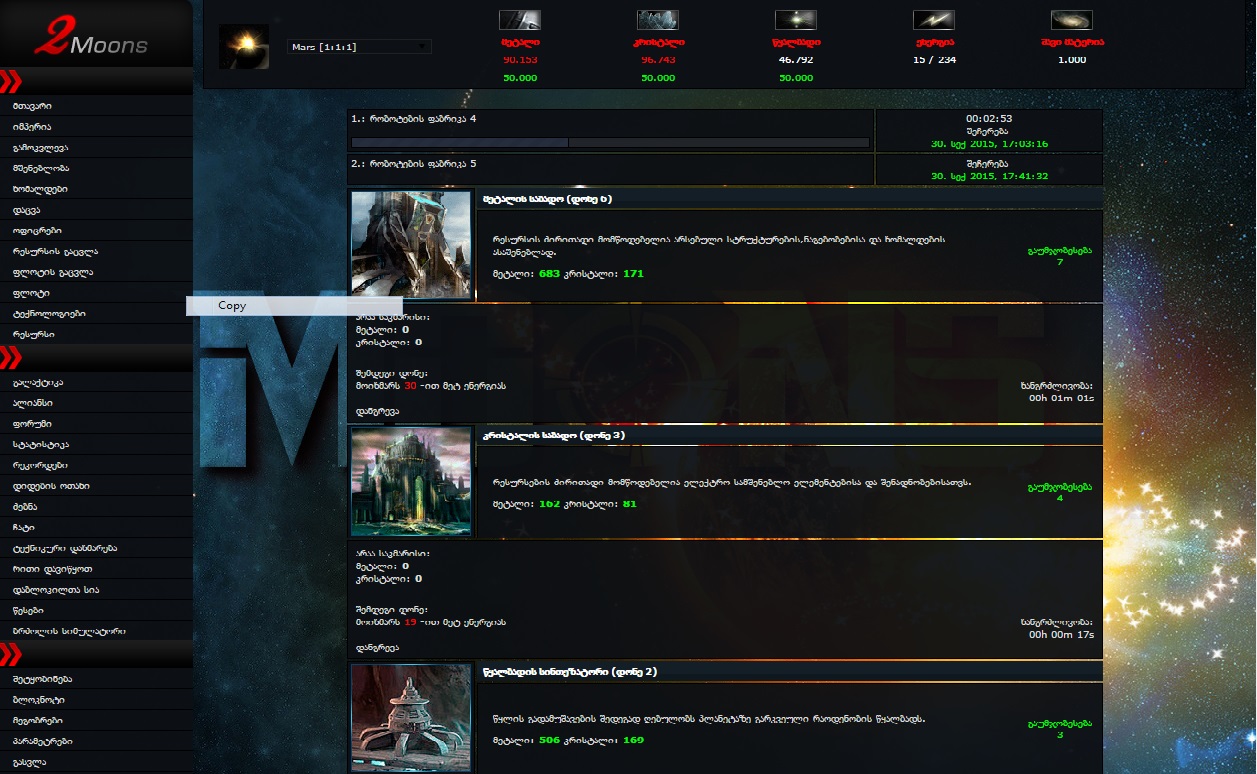
Task: Open the metal mine building image
Action: (411, 245)
